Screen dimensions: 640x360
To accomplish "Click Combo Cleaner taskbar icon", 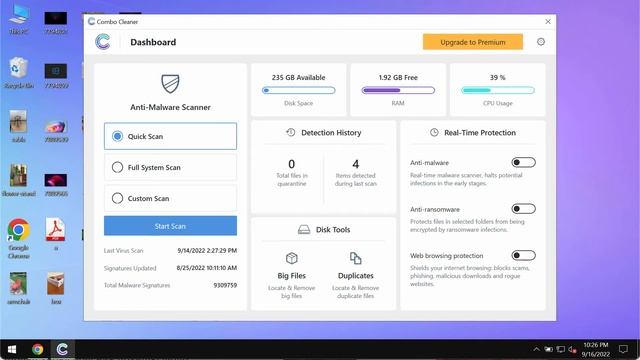I will [62, 349].
